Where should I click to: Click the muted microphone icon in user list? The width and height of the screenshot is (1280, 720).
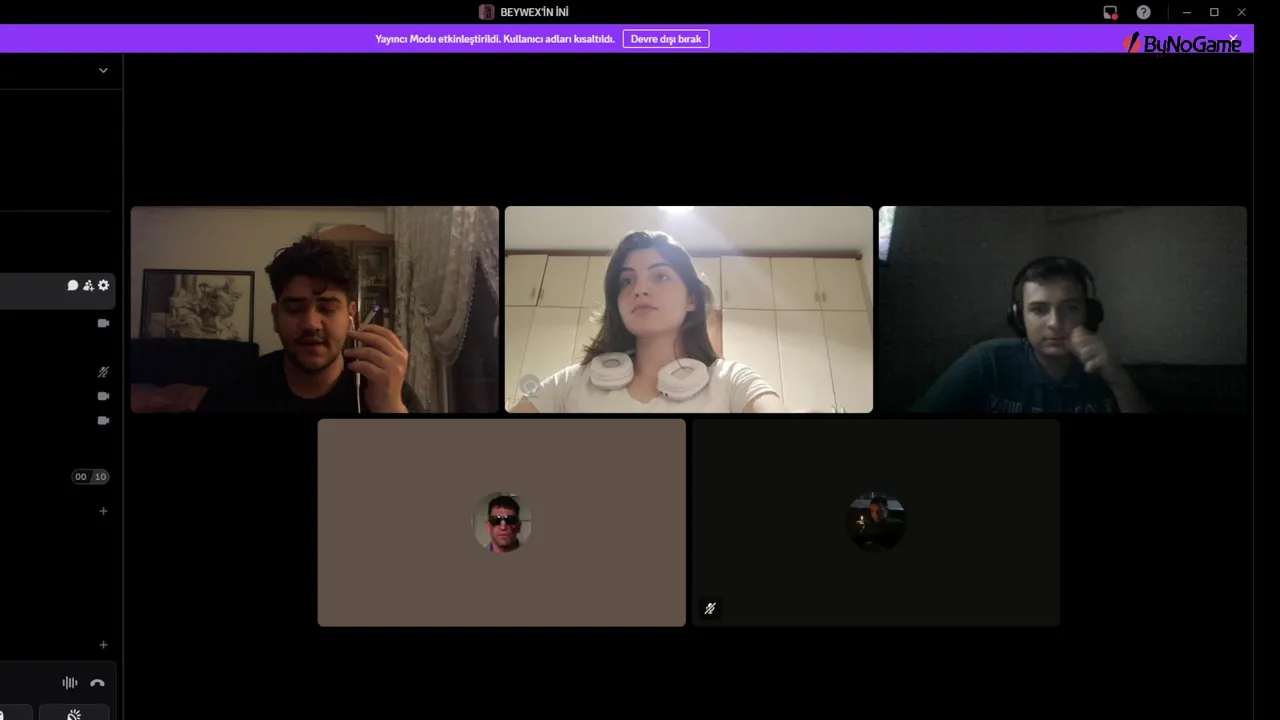tap(103, 371)
